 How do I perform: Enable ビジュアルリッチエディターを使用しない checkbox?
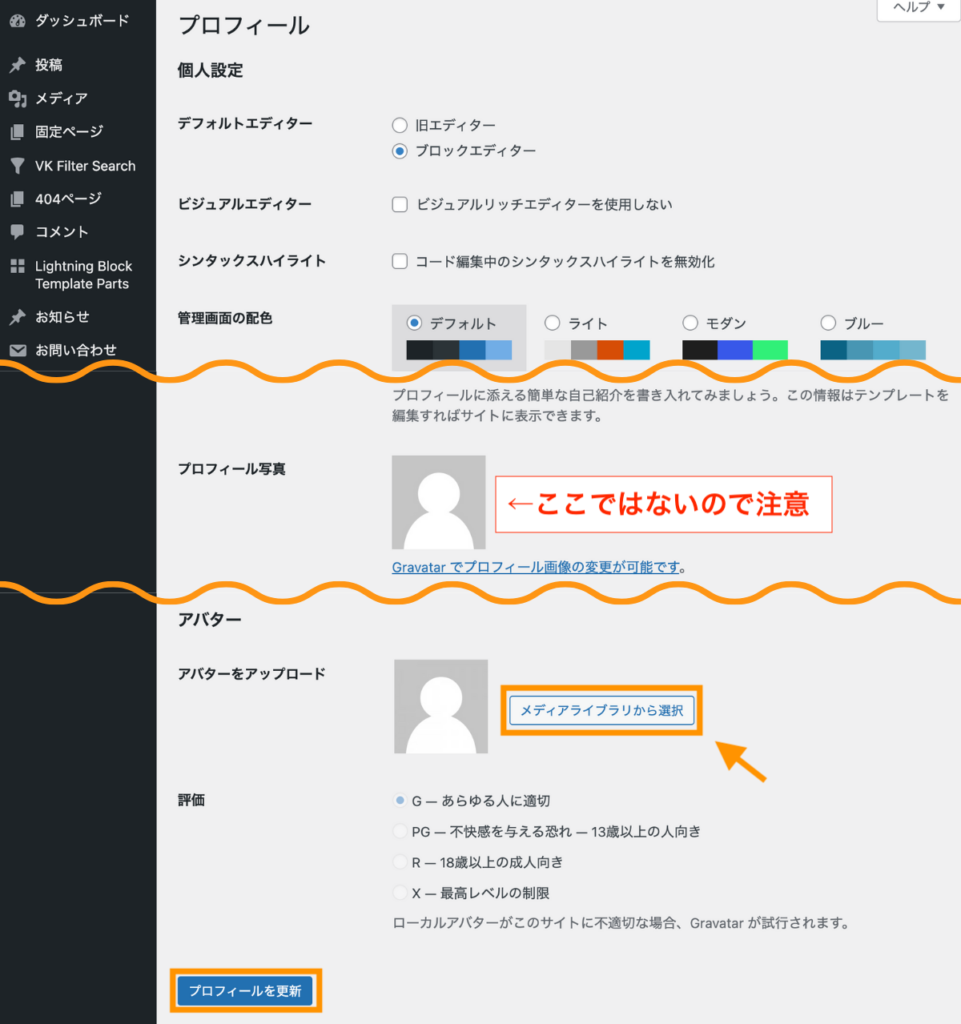click(399, 204)
